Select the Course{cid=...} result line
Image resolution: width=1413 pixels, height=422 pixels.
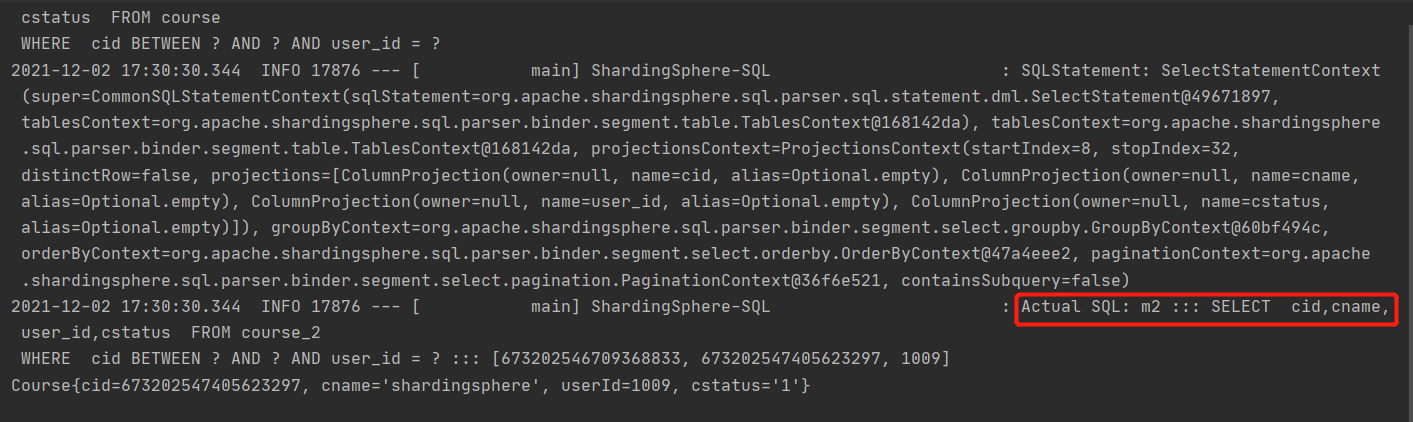[x=411, y=385]
